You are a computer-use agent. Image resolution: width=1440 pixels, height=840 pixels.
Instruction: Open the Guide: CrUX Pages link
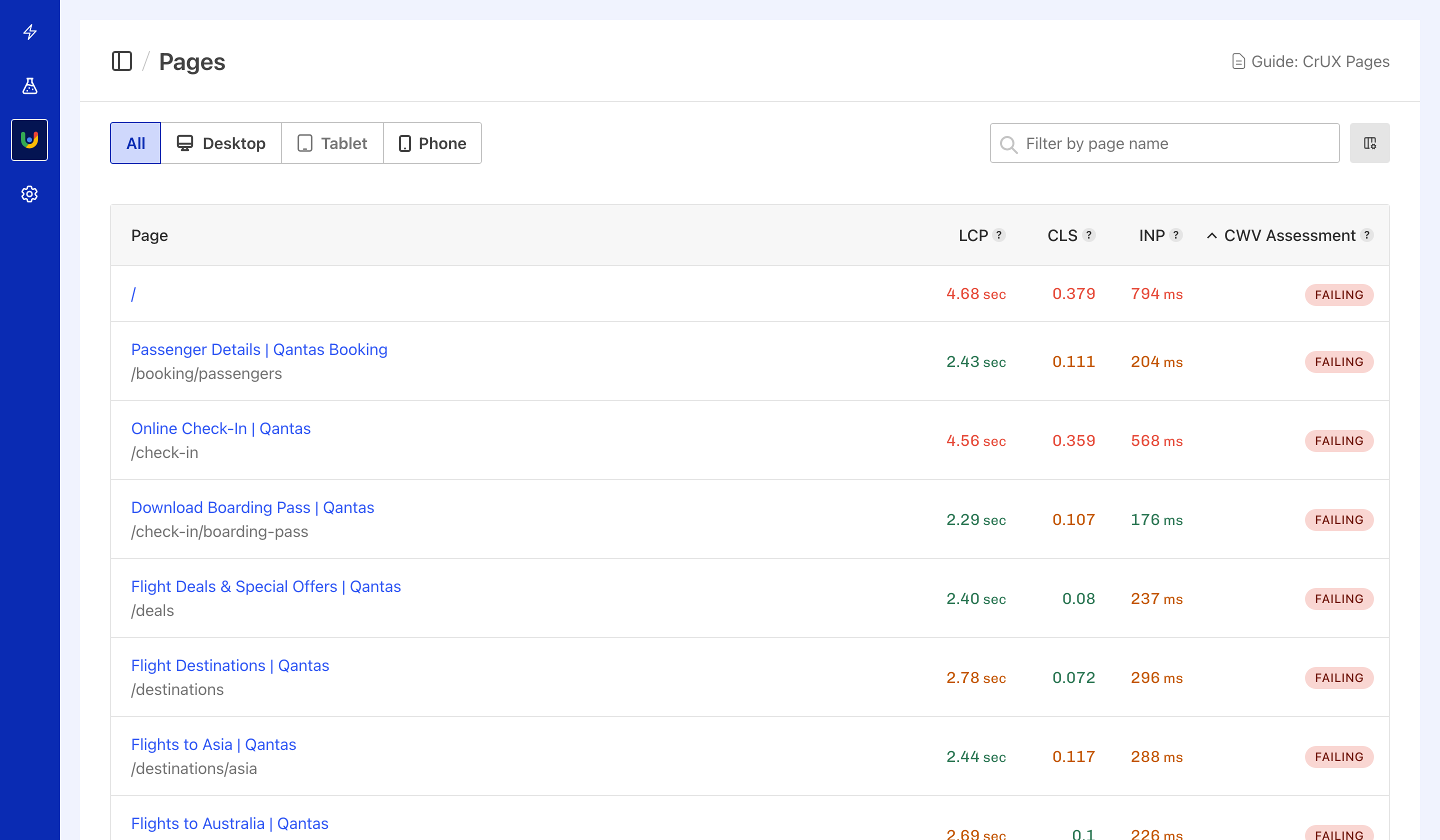click(1319, 61)
